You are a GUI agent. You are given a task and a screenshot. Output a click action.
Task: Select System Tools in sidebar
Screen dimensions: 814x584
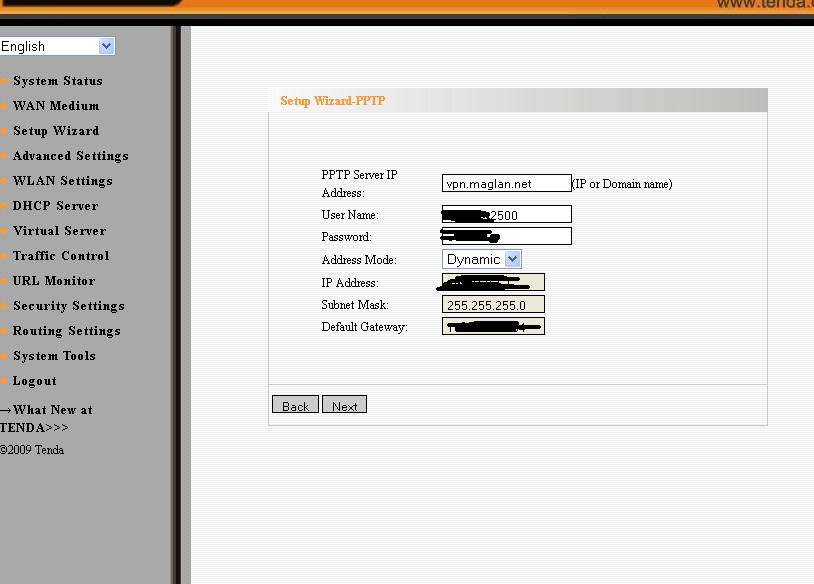coord(54,356)
